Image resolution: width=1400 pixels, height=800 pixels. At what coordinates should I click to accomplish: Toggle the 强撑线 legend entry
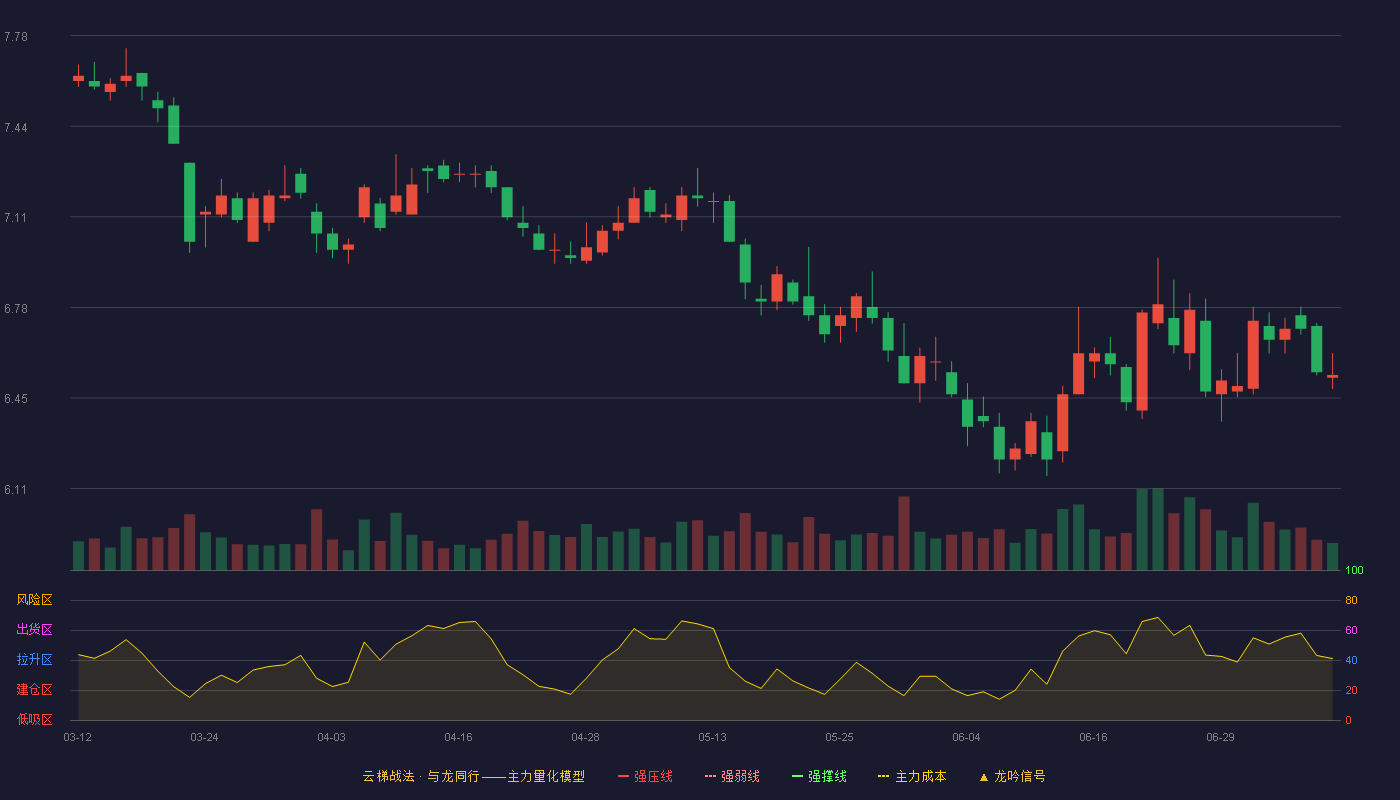819,776
